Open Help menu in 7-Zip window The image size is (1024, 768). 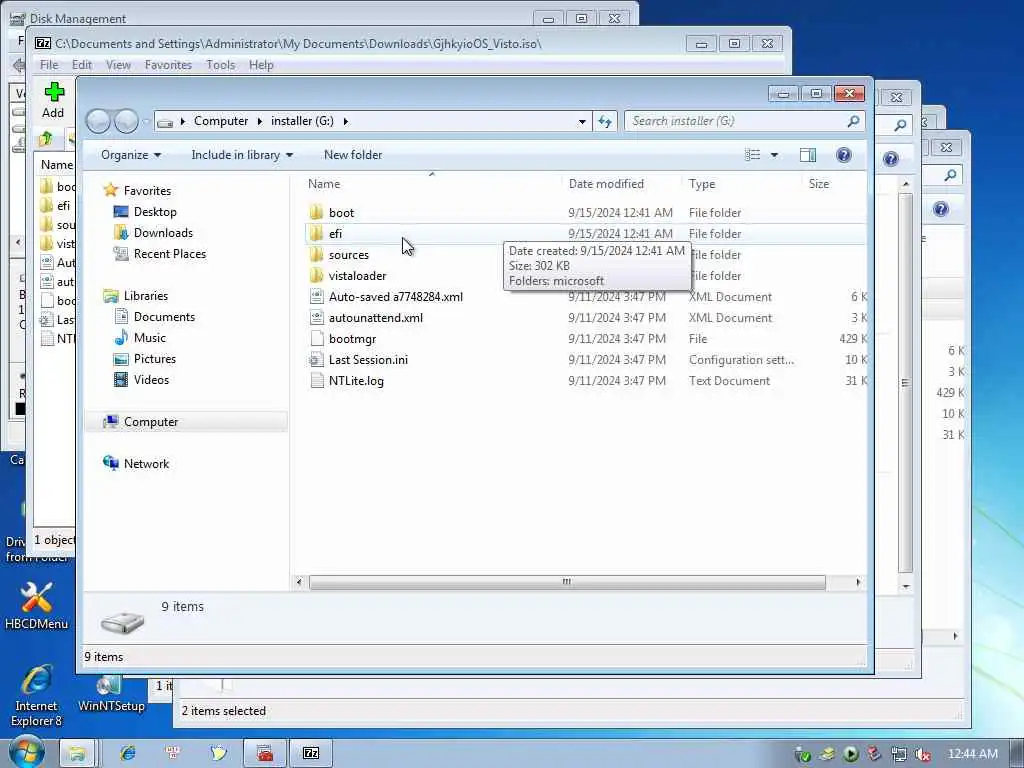[261, 65]
